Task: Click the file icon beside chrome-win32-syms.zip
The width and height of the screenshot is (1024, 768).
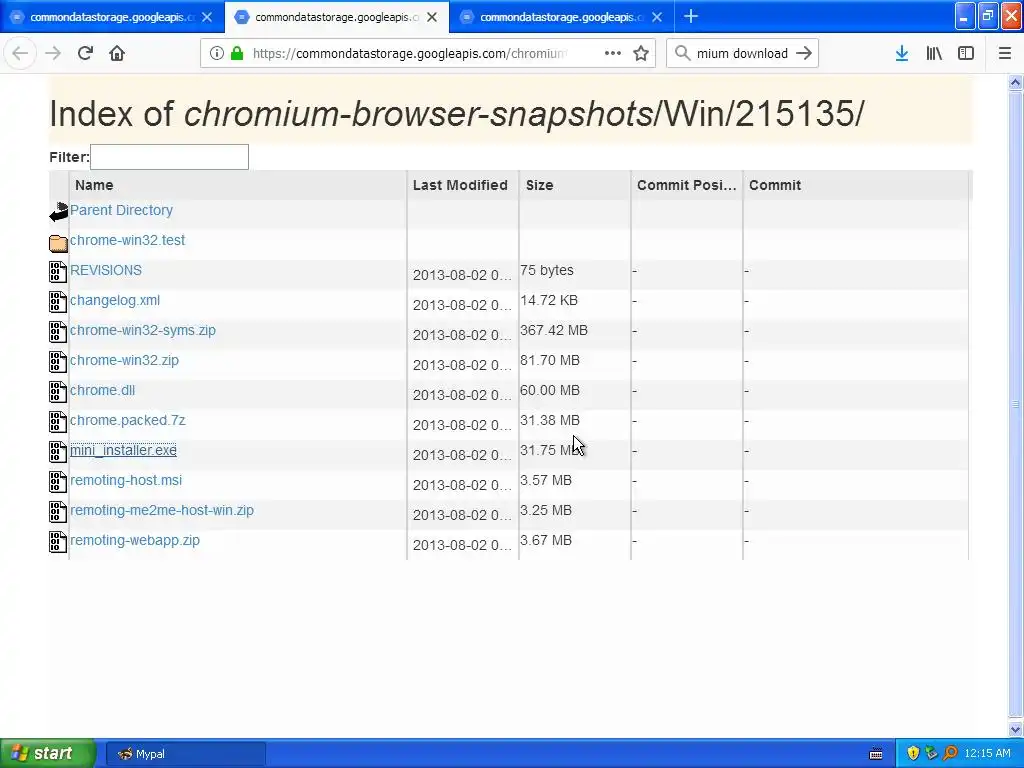Action: click(x=58, y=332)
